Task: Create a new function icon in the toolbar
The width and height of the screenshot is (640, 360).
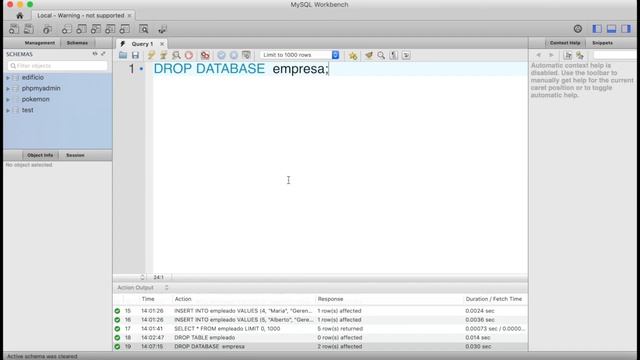Action: click(124, 29)
